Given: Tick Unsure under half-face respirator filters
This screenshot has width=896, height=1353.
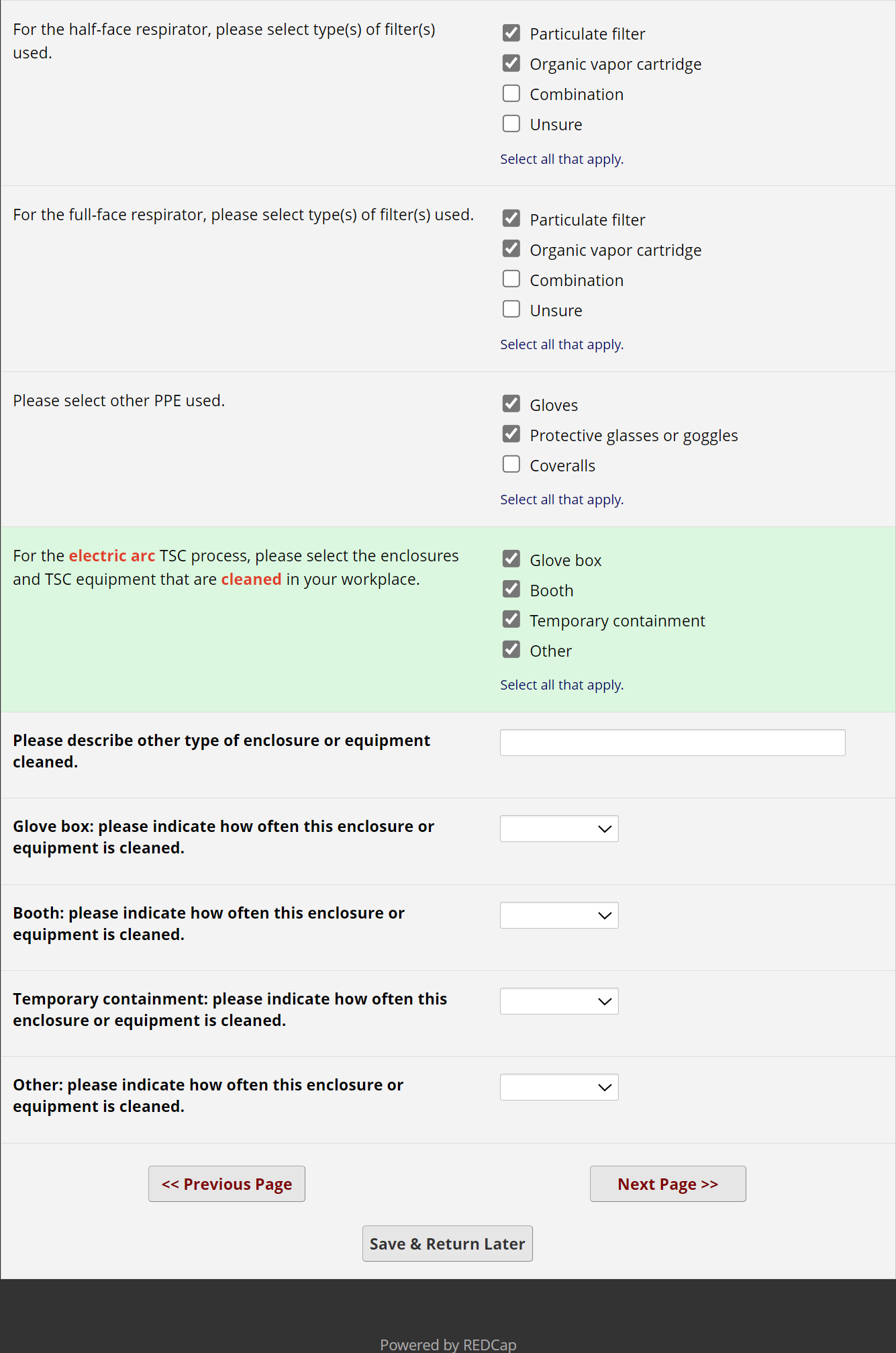Looking at the screenshot, I should click(x=511, y=124).
